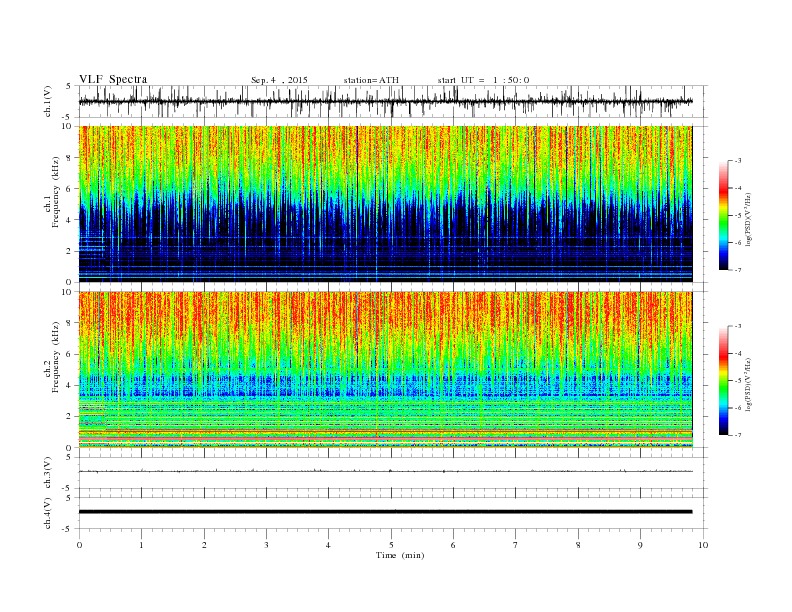Click the ch.1 colorbar 'log(PSD)(V²/Hz)' label
Screen dimensions: 792x612
click(x=749, y=219)
